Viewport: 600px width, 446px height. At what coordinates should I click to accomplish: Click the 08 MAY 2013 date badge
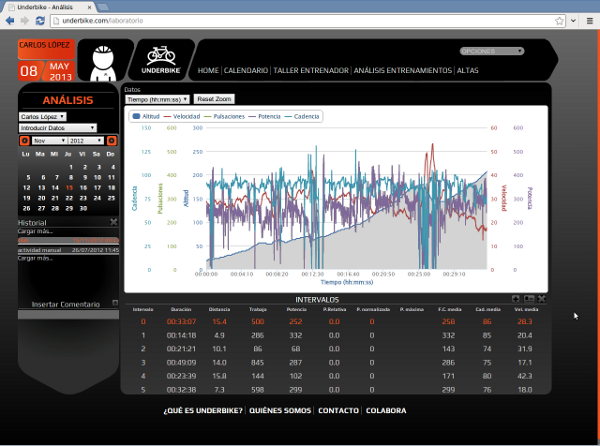pyautogui.click(x=46, y=71)
